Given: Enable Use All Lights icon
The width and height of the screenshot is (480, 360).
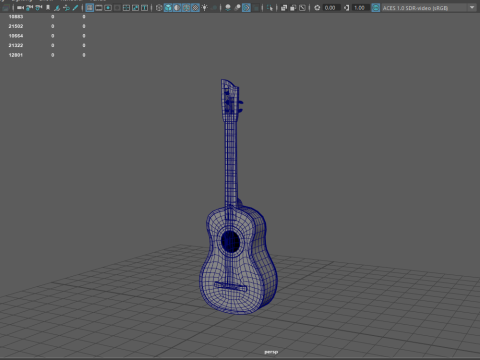Looking at the screenshot, I should pyautogui.click(x=204, y=7).
